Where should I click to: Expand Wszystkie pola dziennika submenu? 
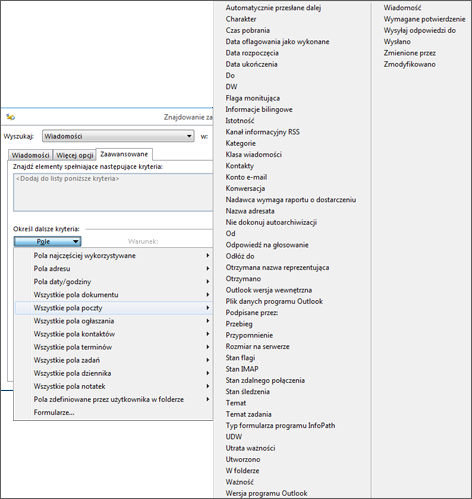point(114,373)
